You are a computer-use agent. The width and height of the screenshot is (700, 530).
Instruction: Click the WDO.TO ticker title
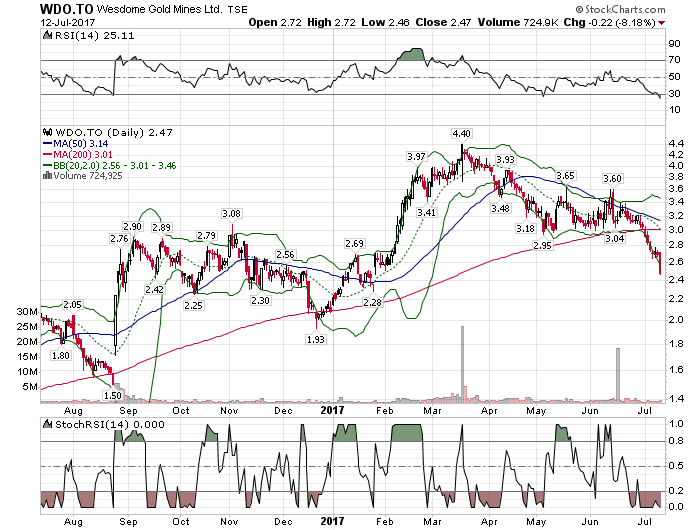point(67,8)
